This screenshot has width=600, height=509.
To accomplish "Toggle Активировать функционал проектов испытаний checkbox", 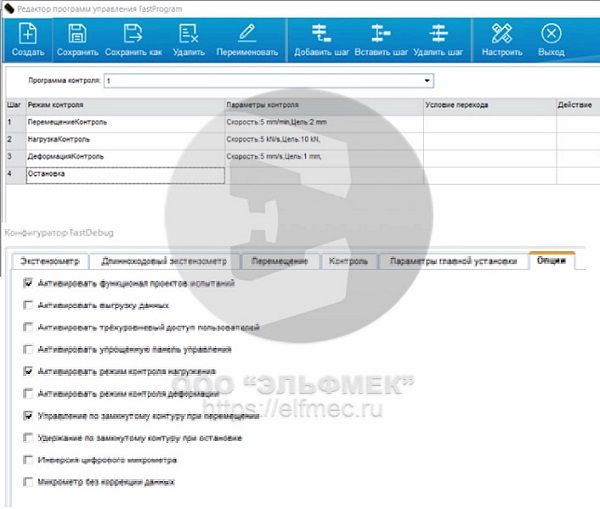I will coord(28,283).
